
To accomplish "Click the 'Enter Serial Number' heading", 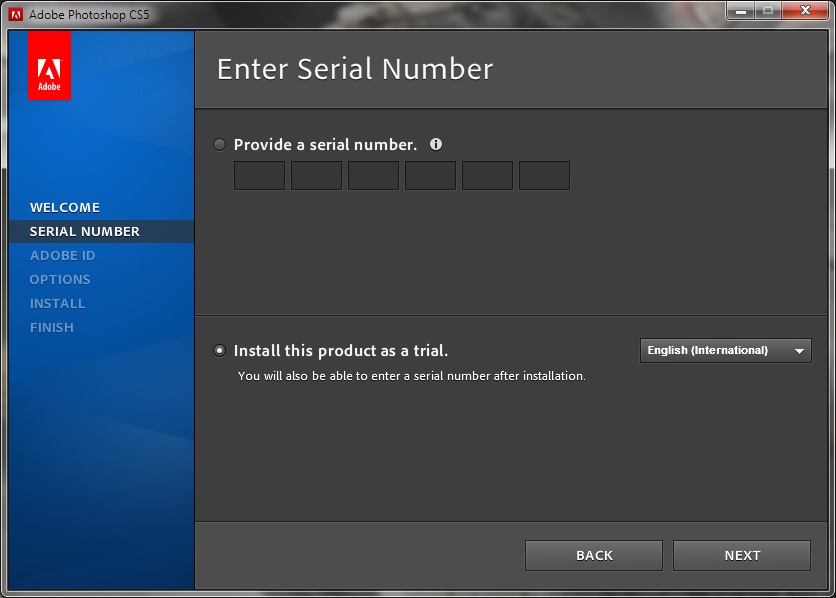I will point(355,69).
